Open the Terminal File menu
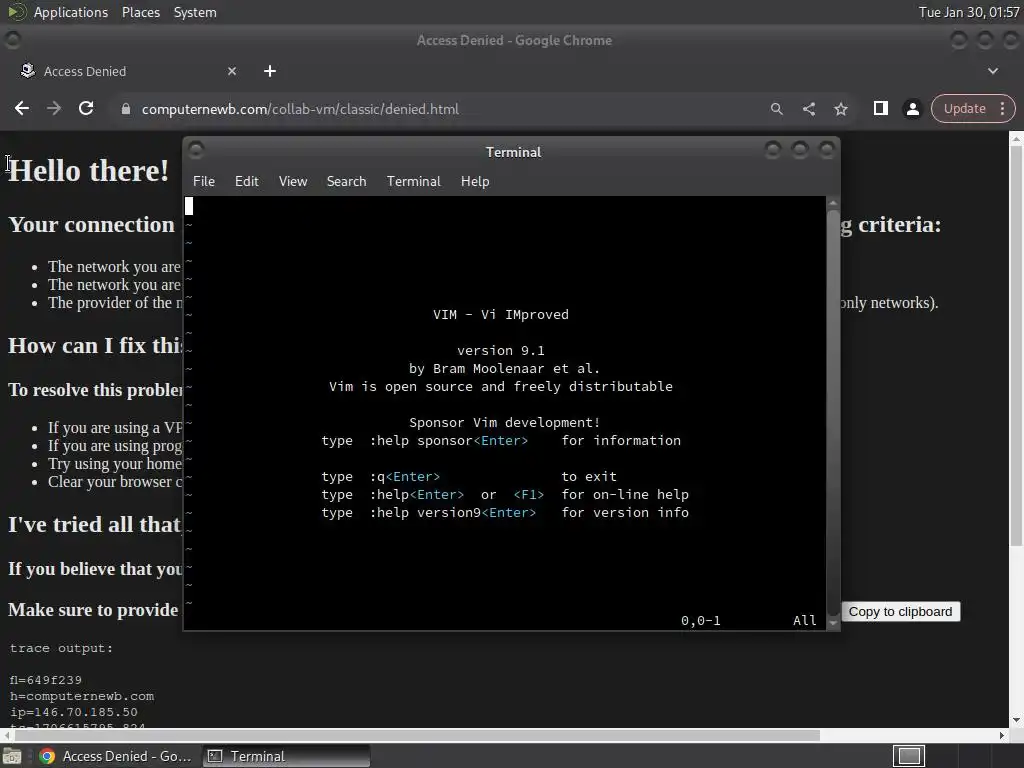This screenshot has width=1024, height=768. pos(204,182)
